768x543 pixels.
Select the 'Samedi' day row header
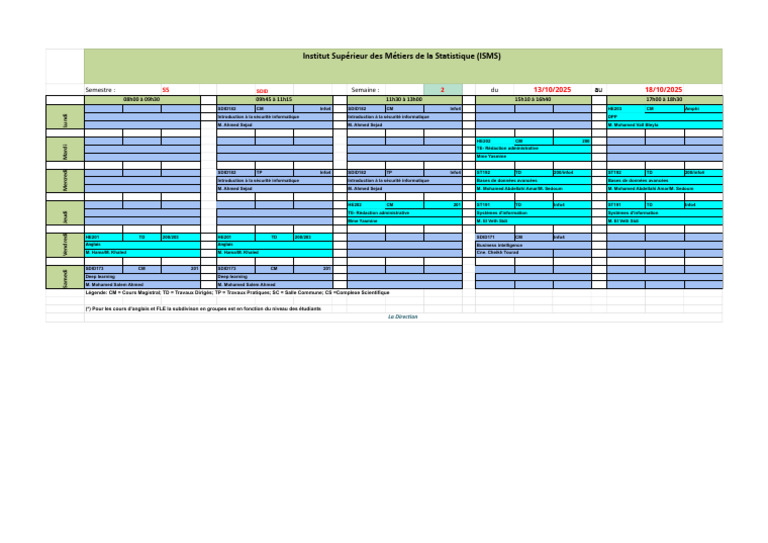click(x=65, y=277)
